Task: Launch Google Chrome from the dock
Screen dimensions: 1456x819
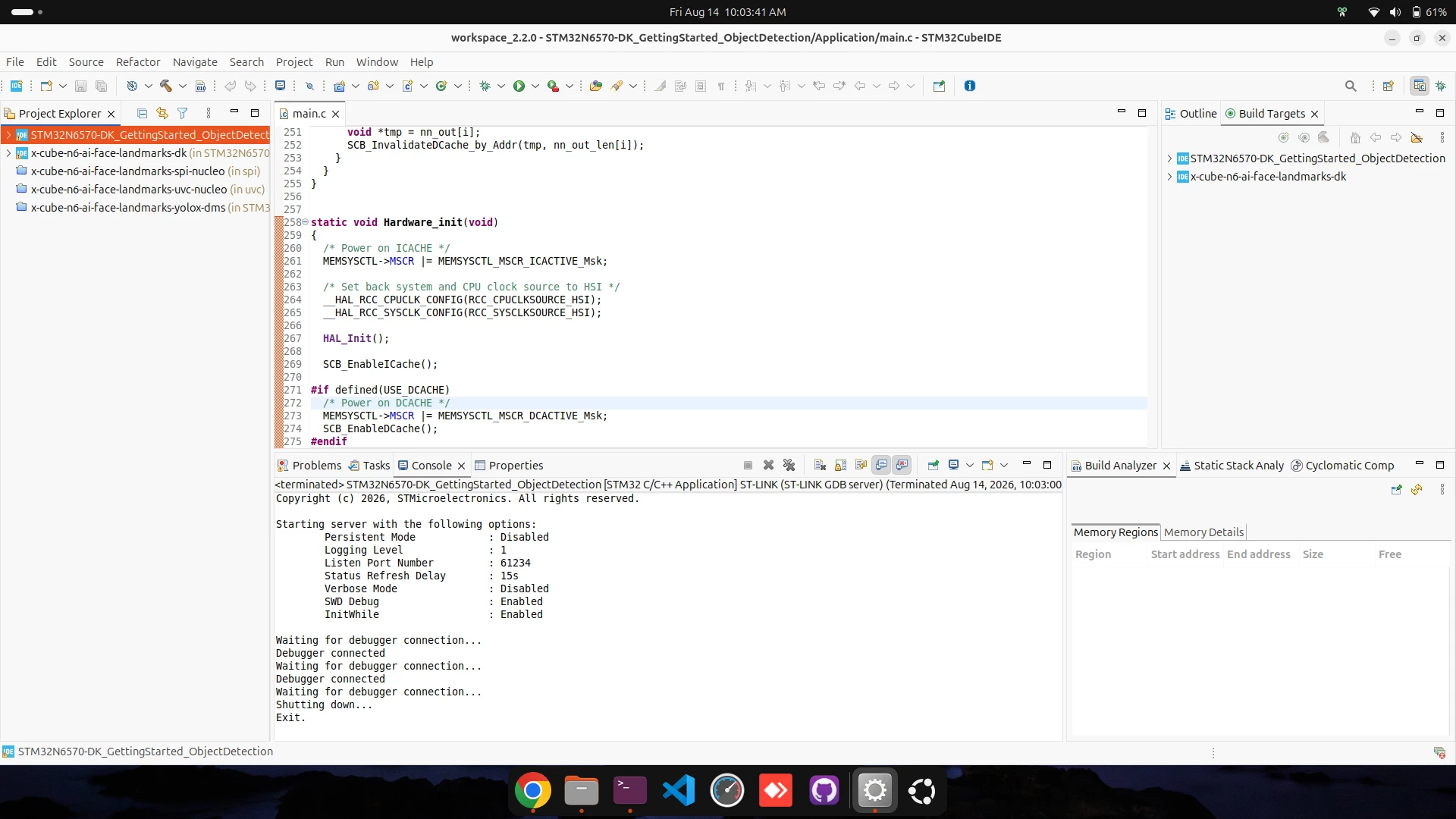Action: coord(533,791)
